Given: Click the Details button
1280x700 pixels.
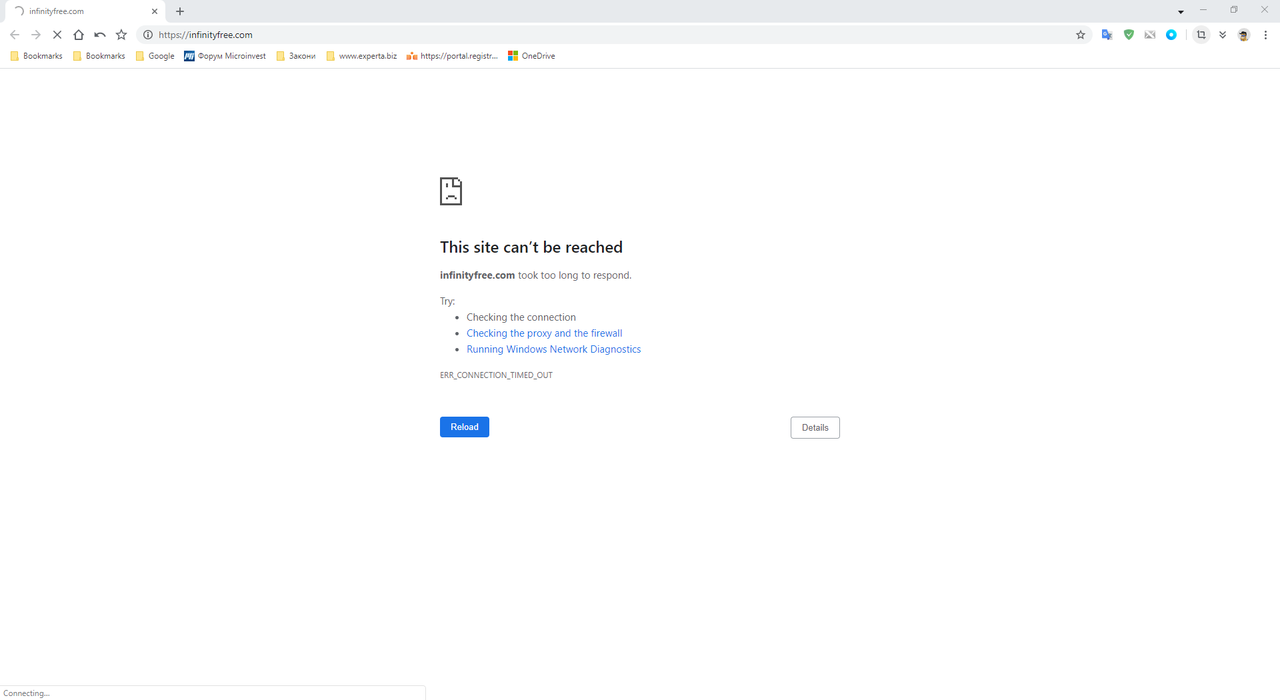Looking at the screenshot, I should pyautogui.click(x=815, y=427).
